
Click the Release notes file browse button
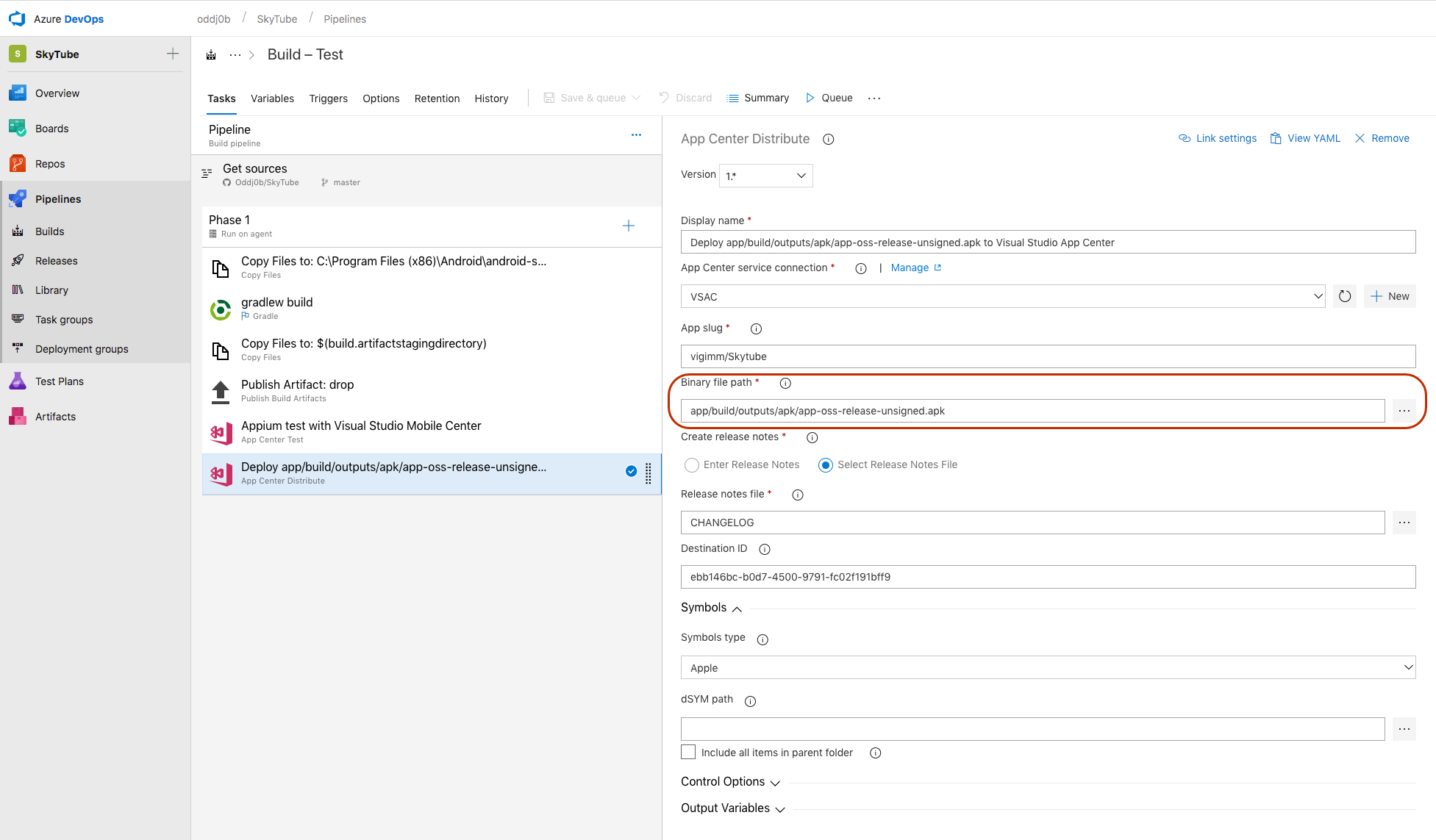(x=1405, y=521)
